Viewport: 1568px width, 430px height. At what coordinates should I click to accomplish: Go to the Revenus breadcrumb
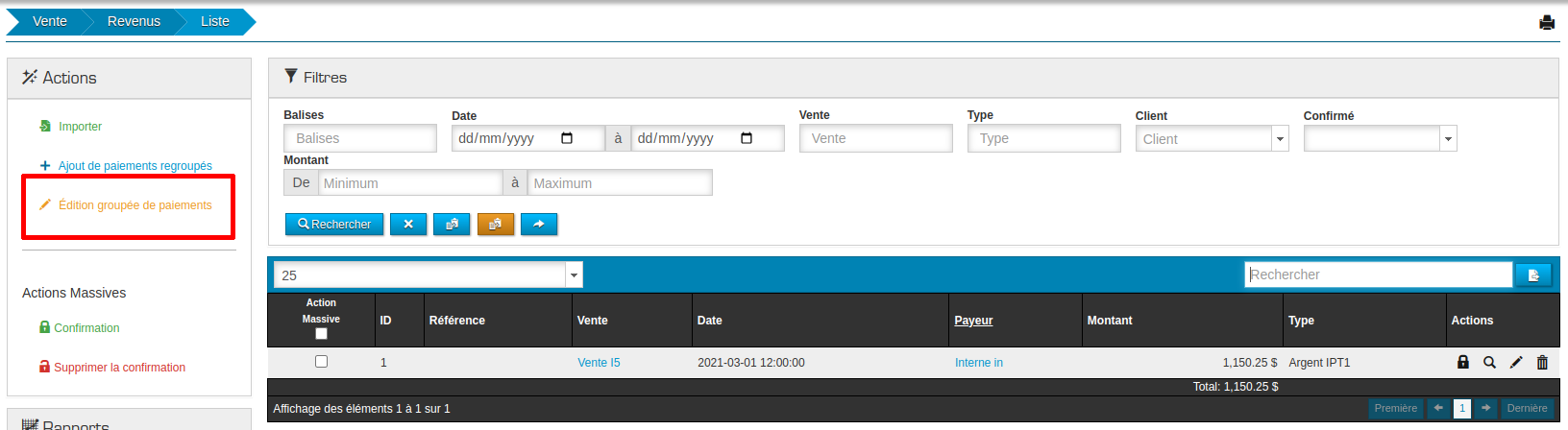tap(134, 21)
